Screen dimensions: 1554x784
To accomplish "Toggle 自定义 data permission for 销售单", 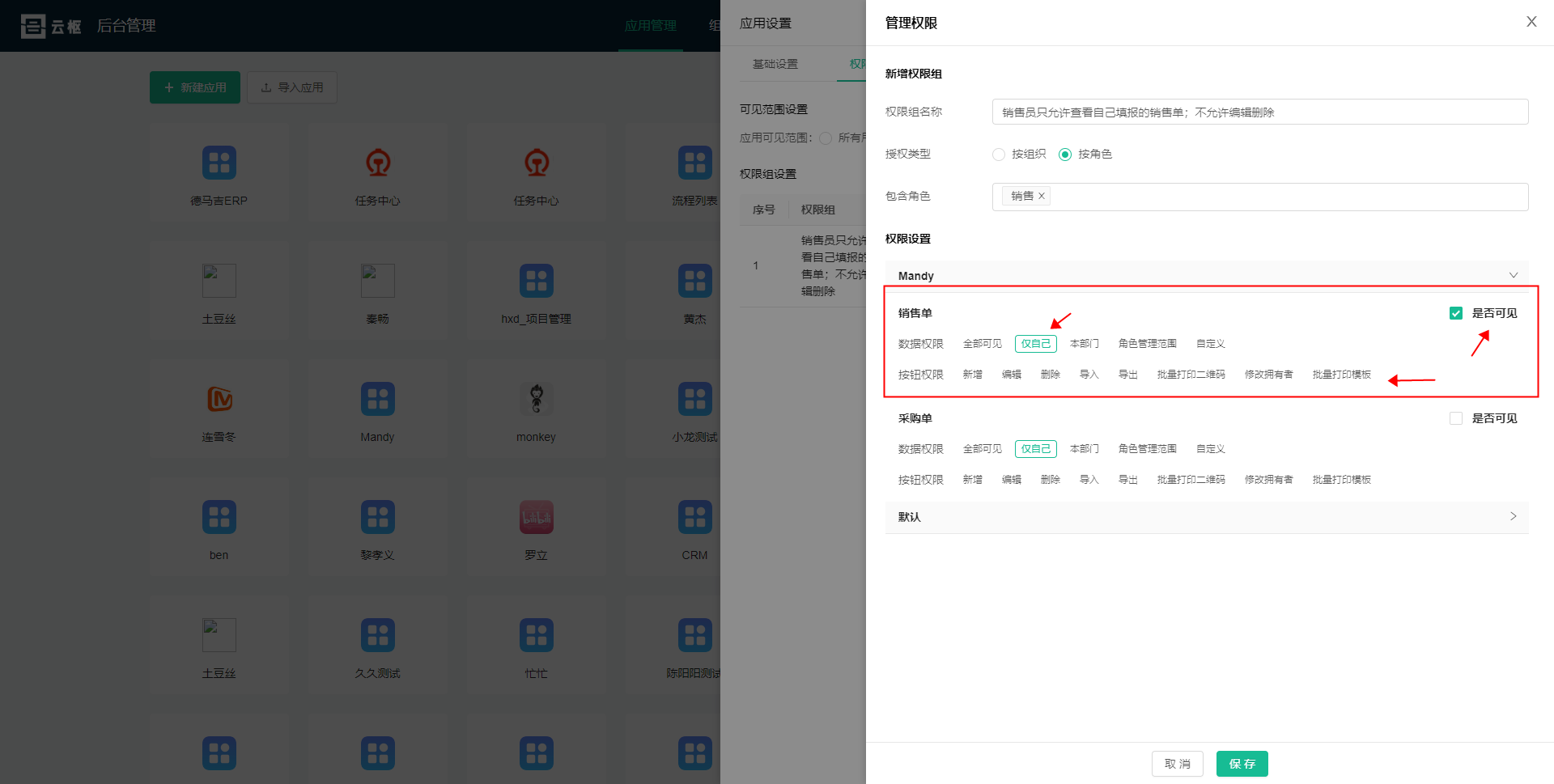I will [1211, 344].
